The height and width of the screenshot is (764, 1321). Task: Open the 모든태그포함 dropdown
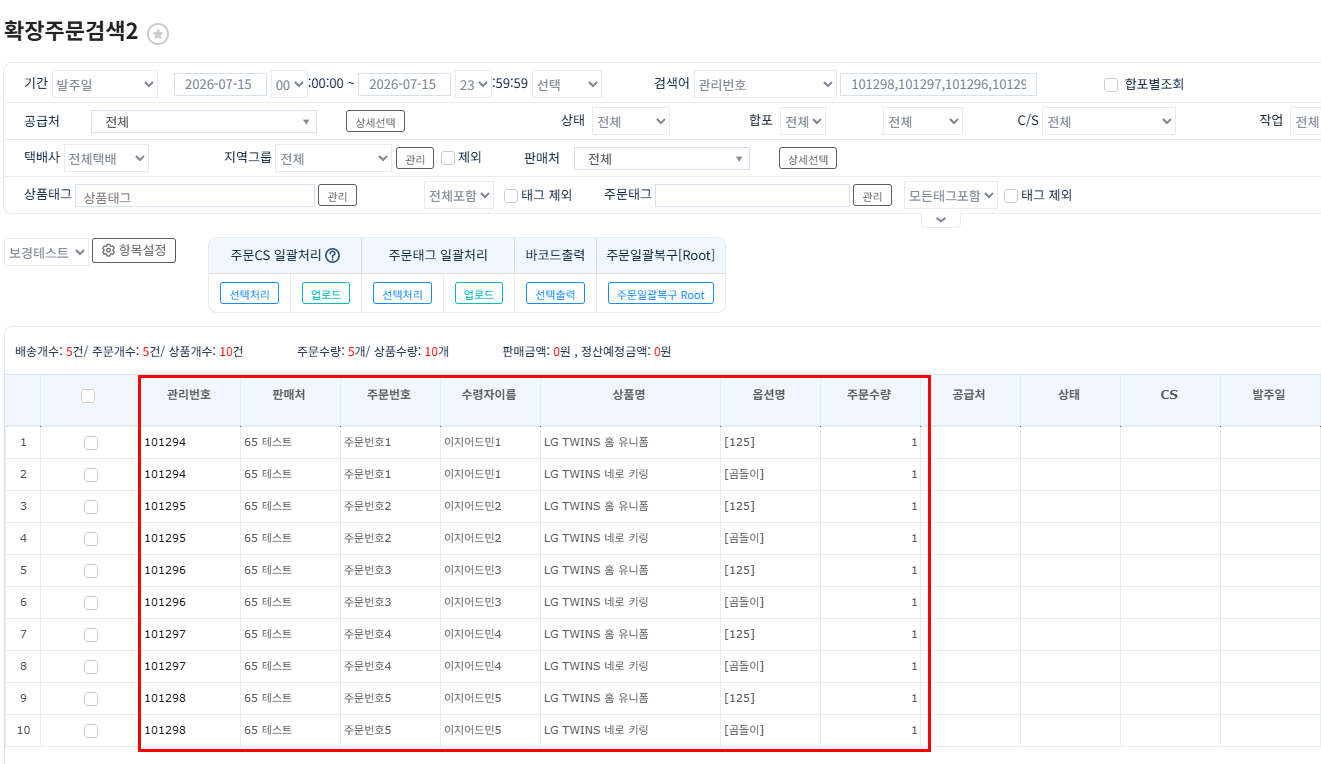click(951, 195)
